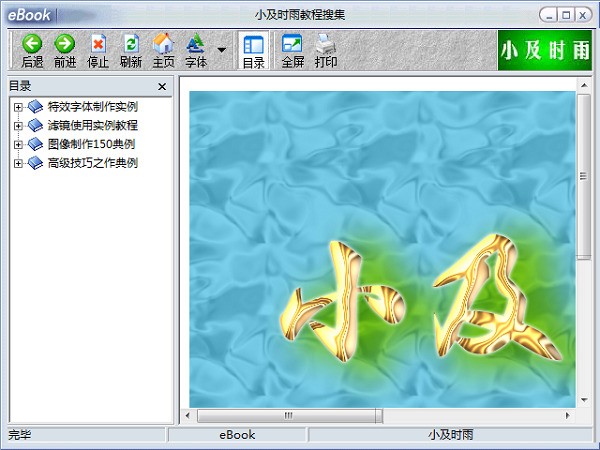Maximize the eBook window

[566, 16]
